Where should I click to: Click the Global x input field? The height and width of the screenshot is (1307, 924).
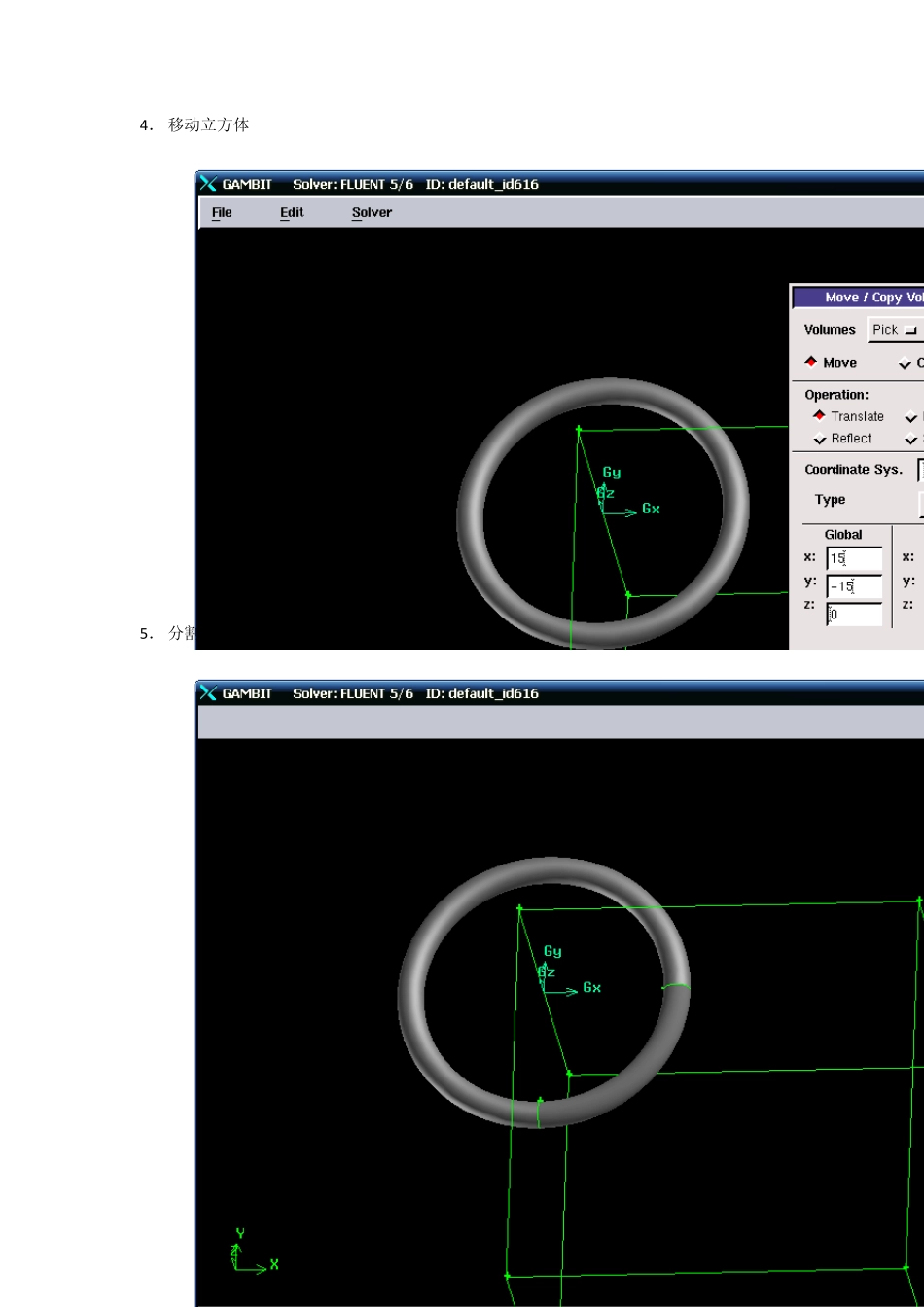tap(854, 558)
